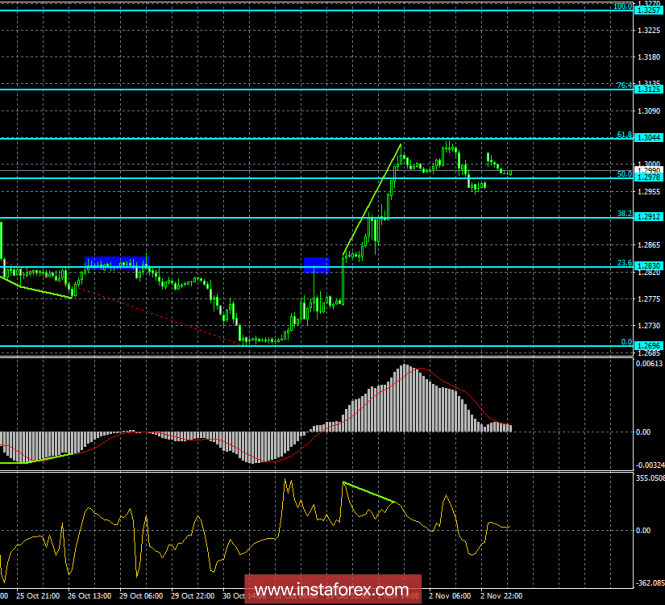665x605 pixels.
Task: Select the 0.0 Fibonacci level at 1.2696
Action: 300,346
